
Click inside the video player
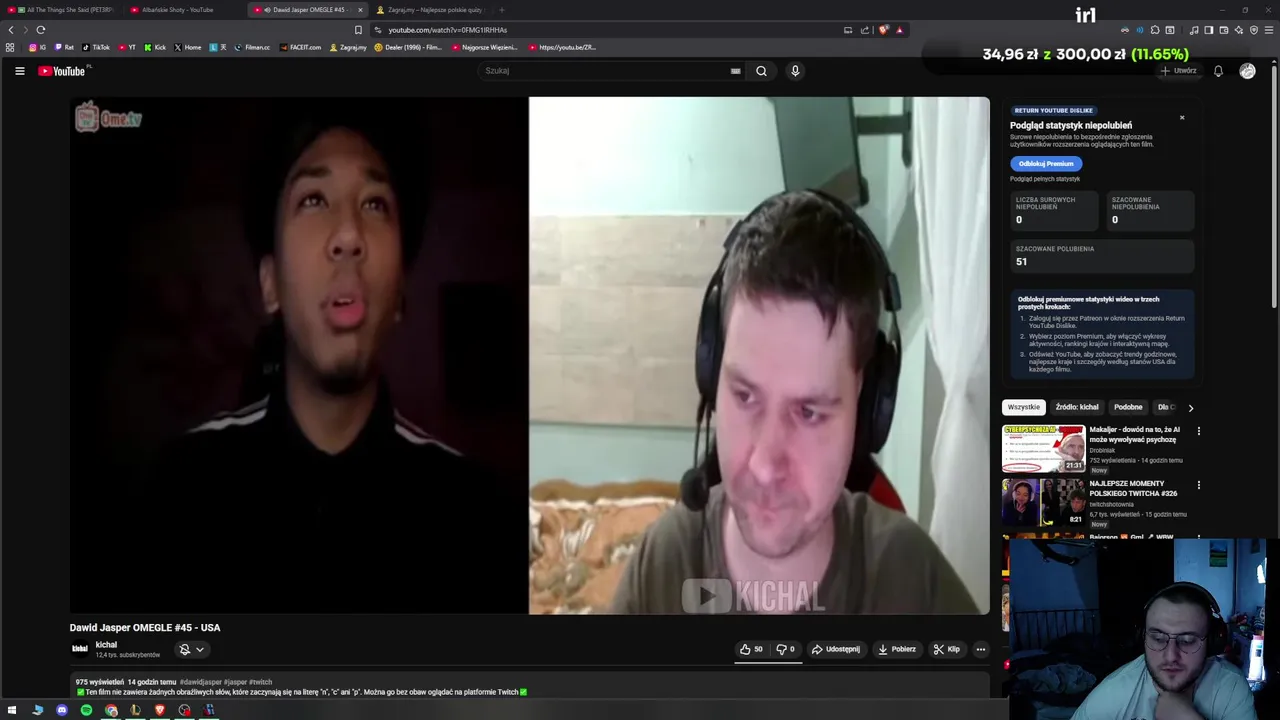pyautogui.click(x=529, y=355)
